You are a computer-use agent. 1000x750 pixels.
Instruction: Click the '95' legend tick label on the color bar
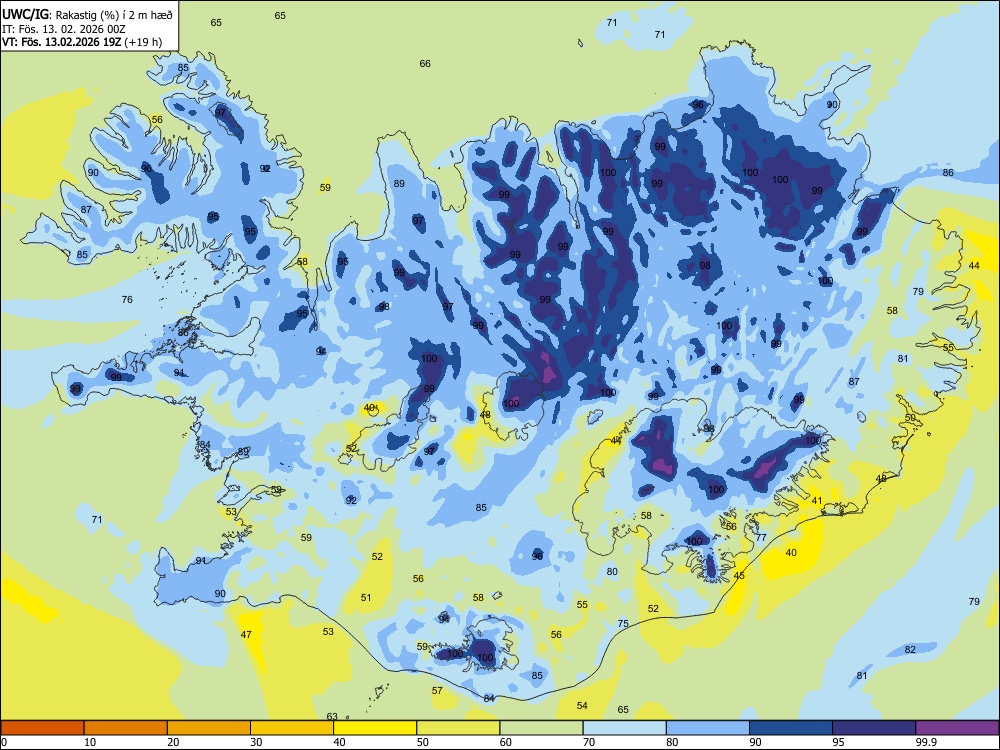pyautogui.click(x=839, y=742)
